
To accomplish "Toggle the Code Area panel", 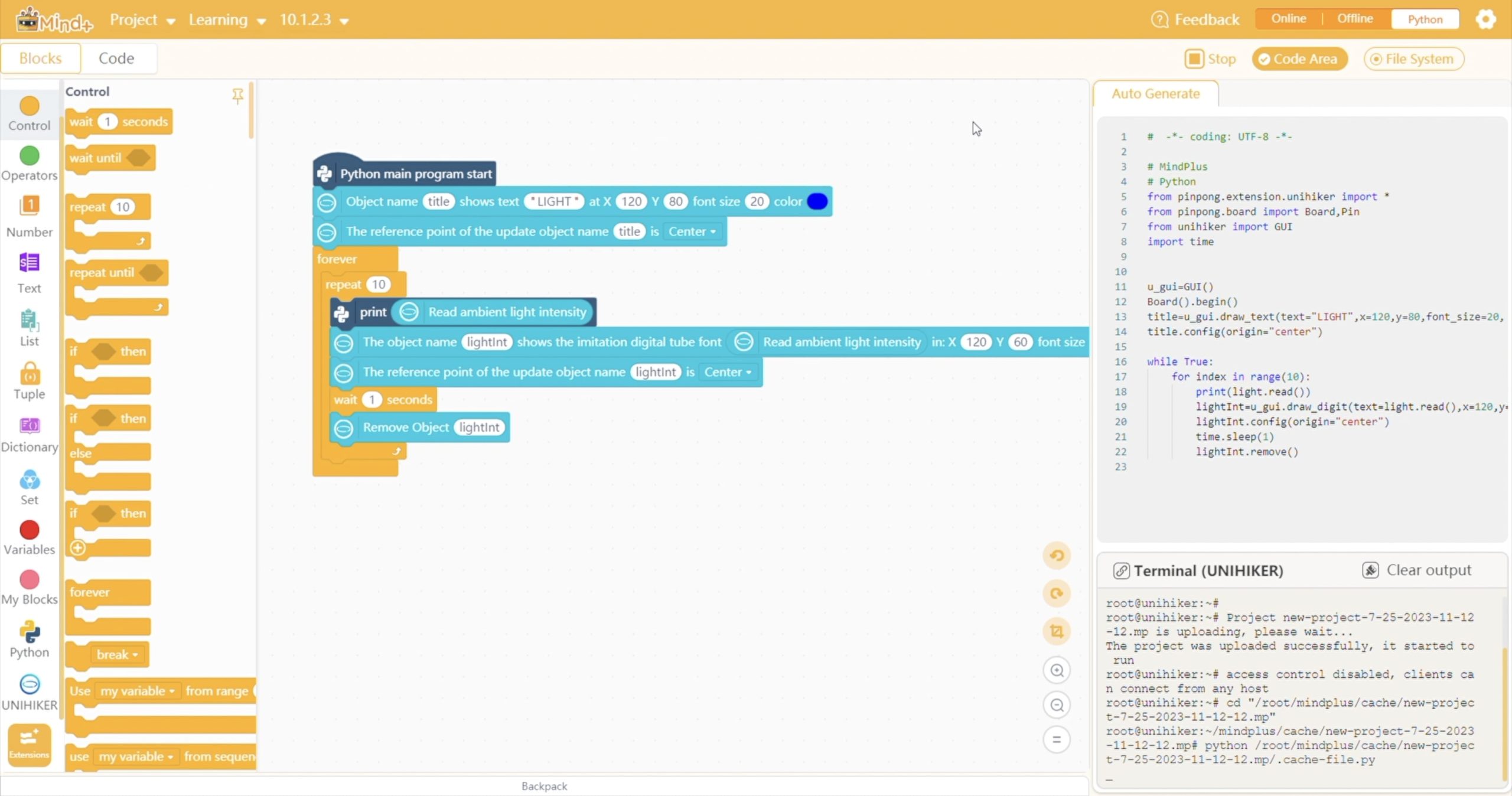I will (1299, 59).
